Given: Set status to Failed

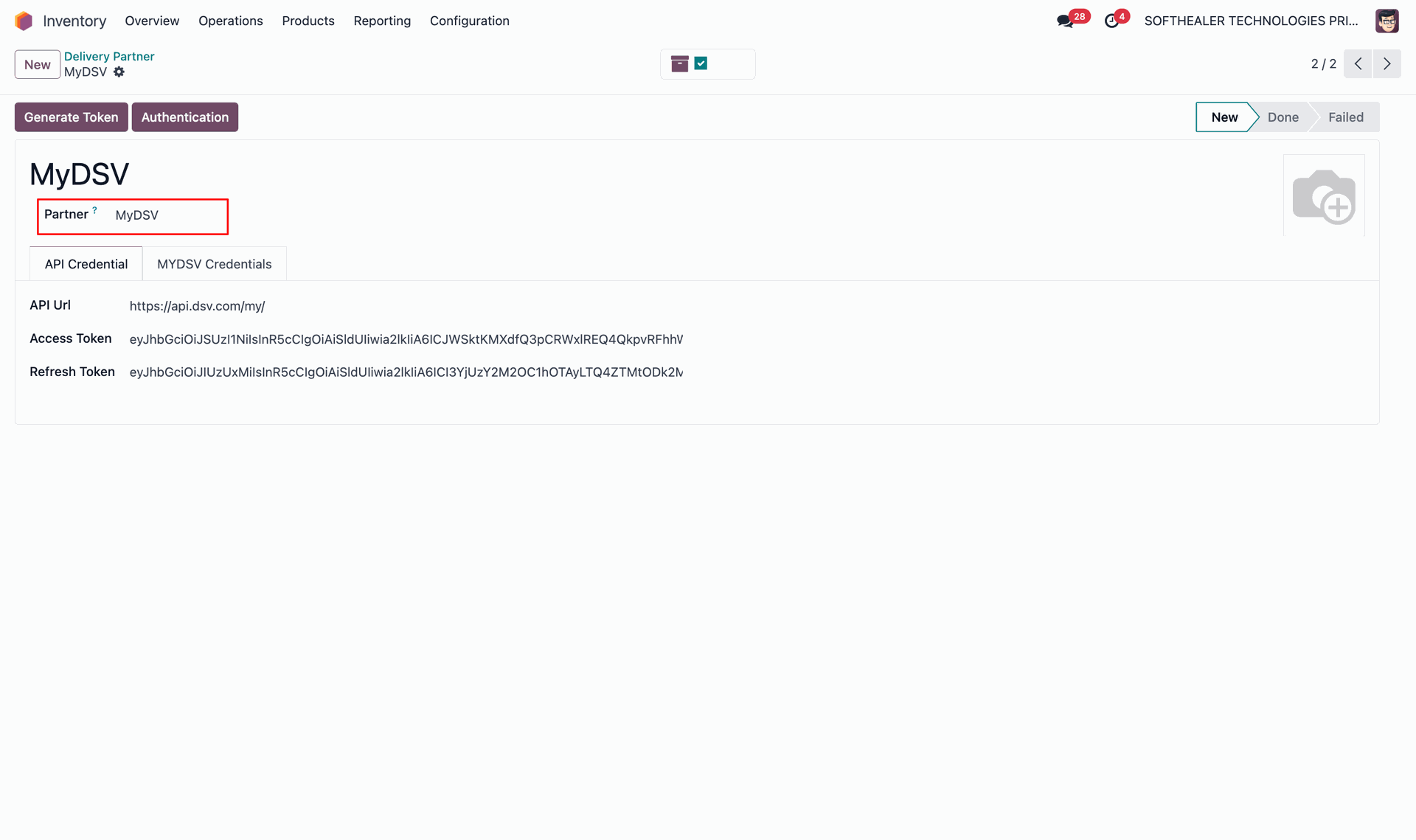Looking at the screenshot, I should tap(1345, 117).
